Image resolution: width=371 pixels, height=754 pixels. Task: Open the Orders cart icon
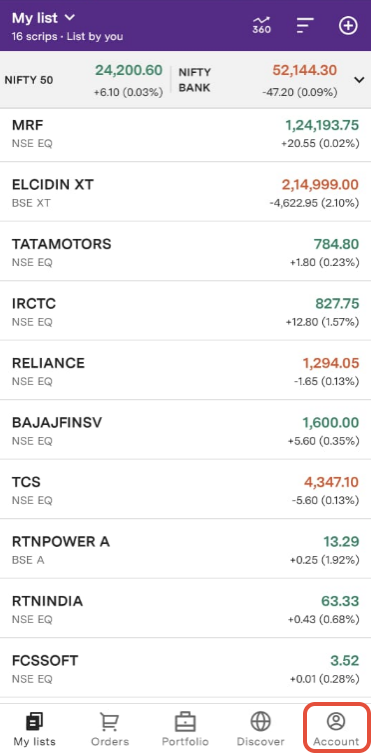[x=110, y=721]
